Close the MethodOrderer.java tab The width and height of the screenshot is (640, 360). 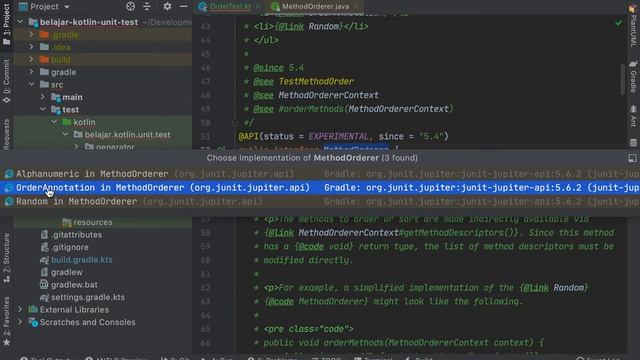(356, 7)
